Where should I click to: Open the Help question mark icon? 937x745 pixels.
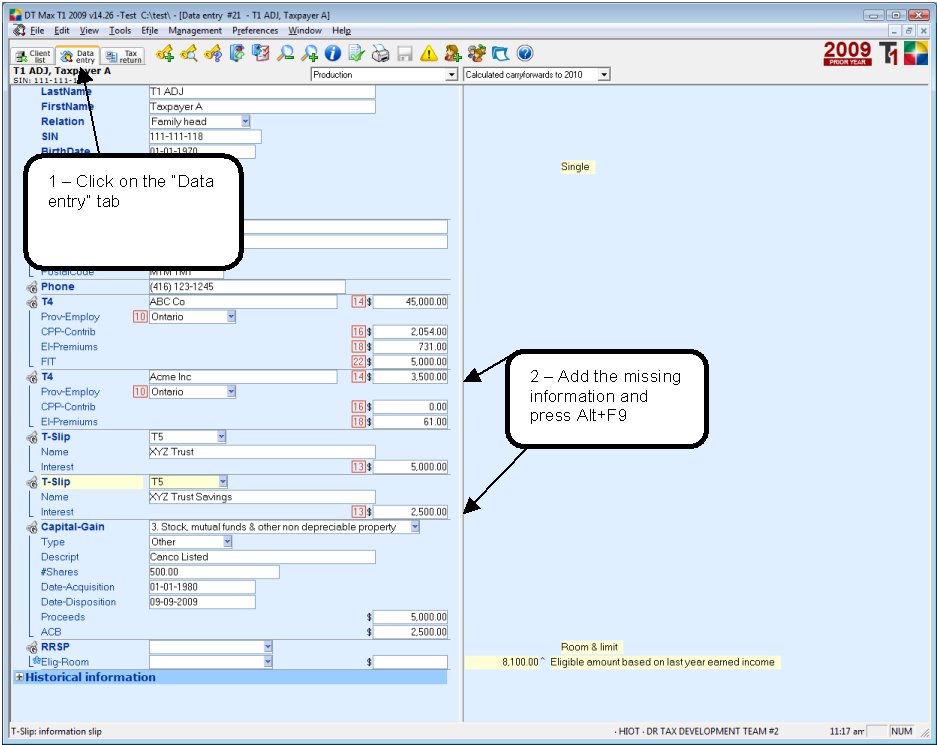[x=524, y=54]
